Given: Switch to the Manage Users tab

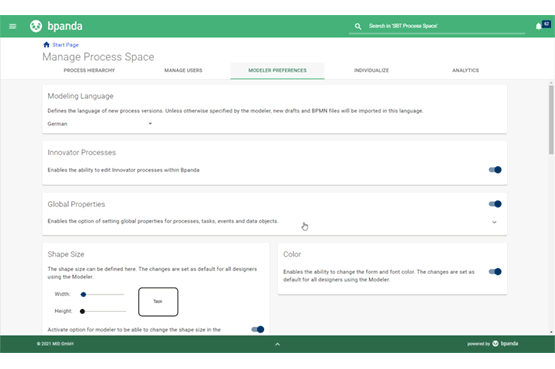Looking at the screenshot, I should [x=183, y=70].
